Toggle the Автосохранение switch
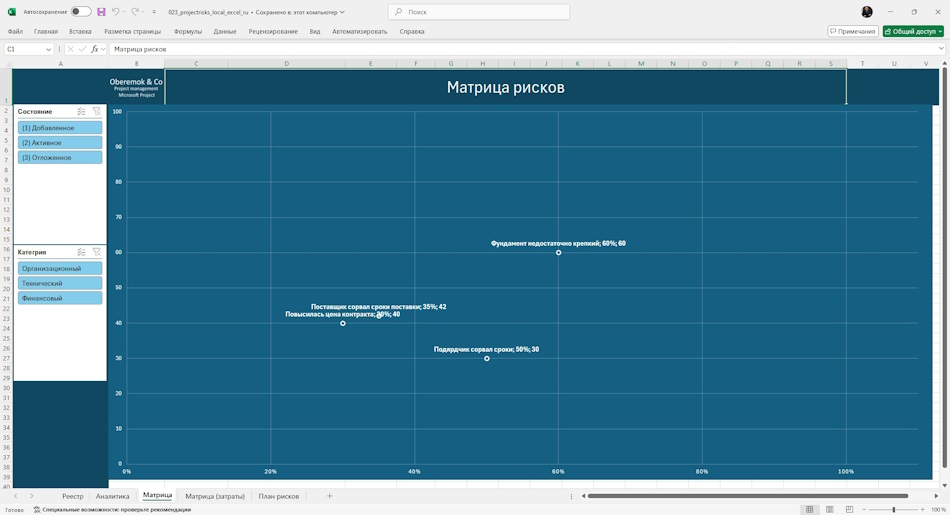 tap(81, 12)
